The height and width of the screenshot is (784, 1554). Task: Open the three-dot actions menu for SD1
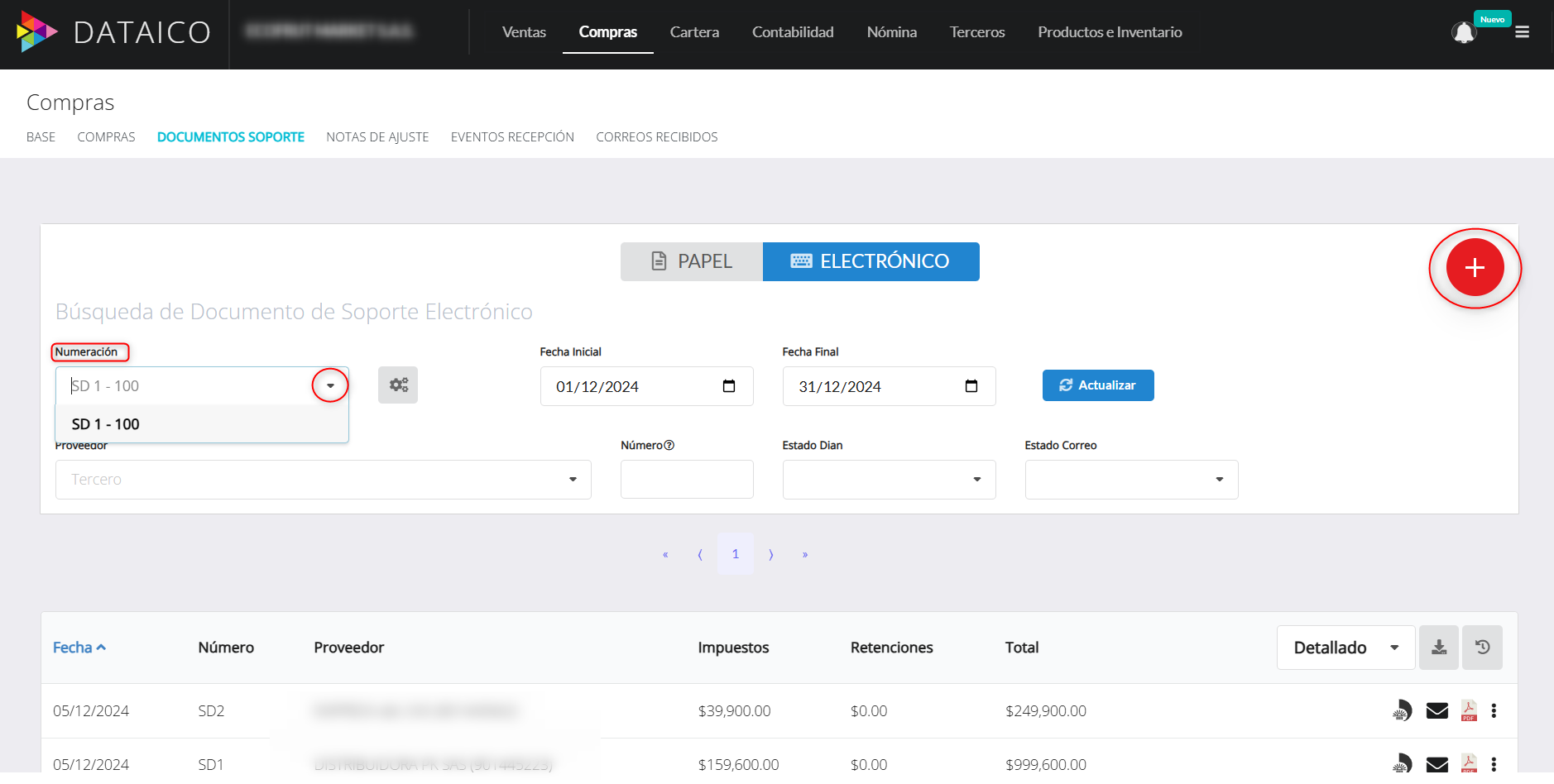[1494, 763]
